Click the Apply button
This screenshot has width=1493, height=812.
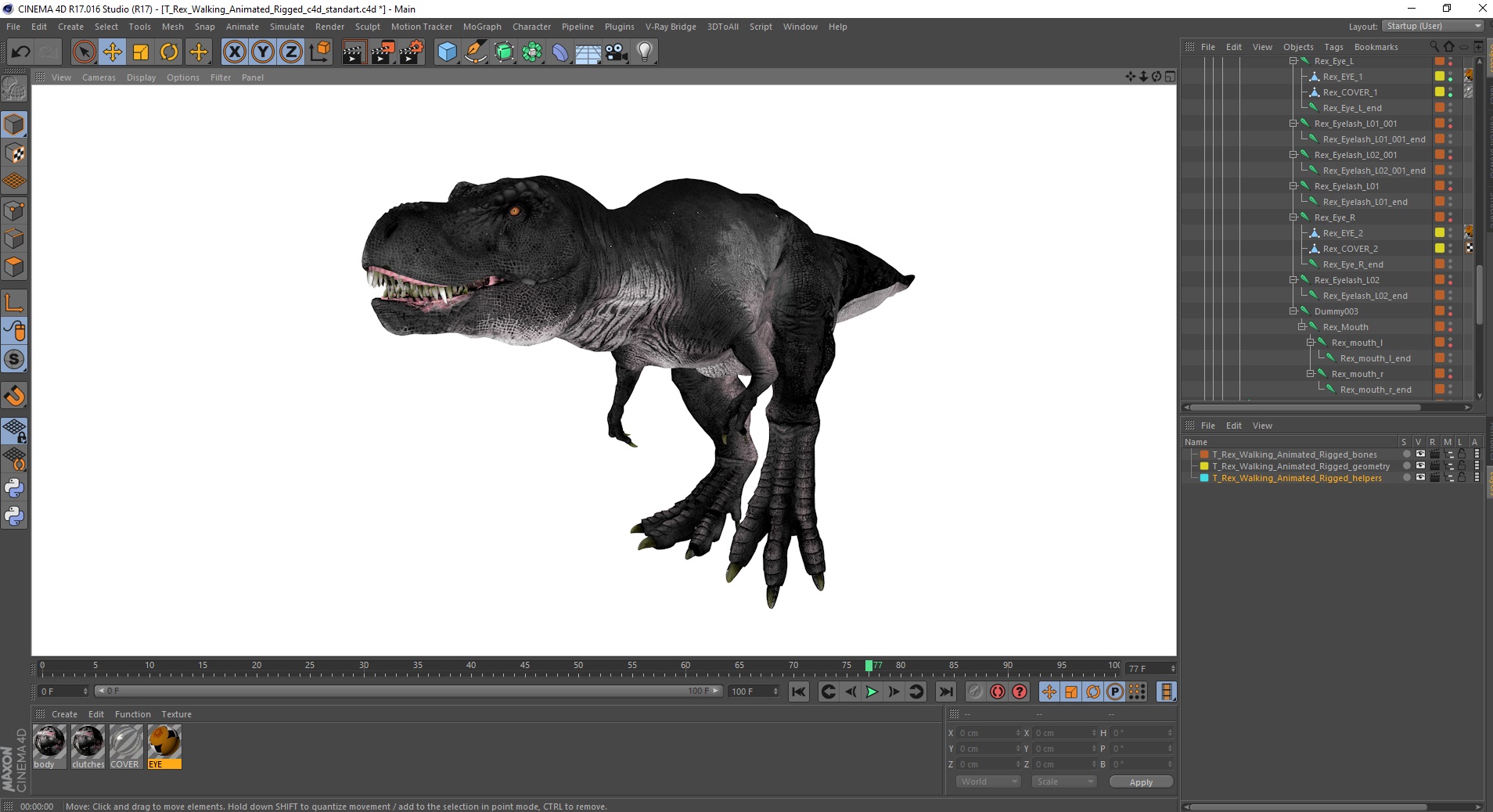[1141, 782]
